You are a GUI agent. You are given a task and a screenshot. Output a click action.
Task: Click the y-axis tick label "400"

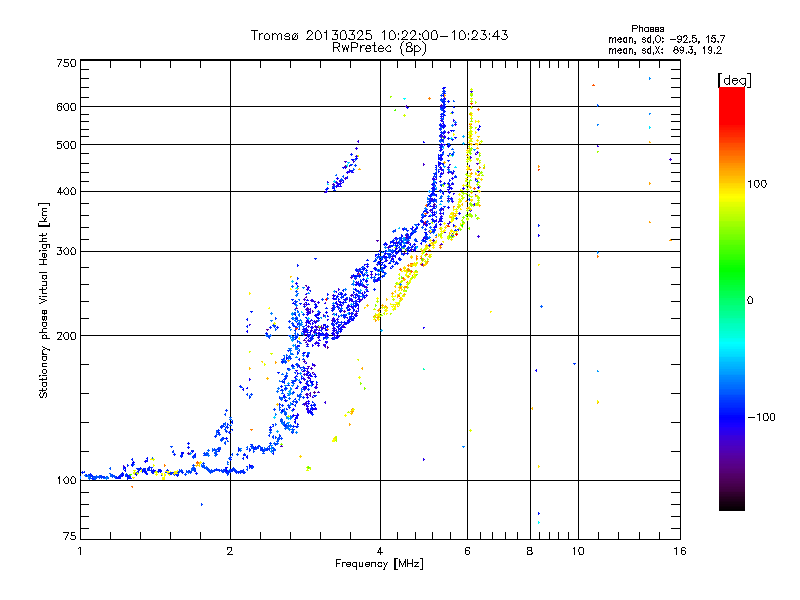(x=66, y=191)
